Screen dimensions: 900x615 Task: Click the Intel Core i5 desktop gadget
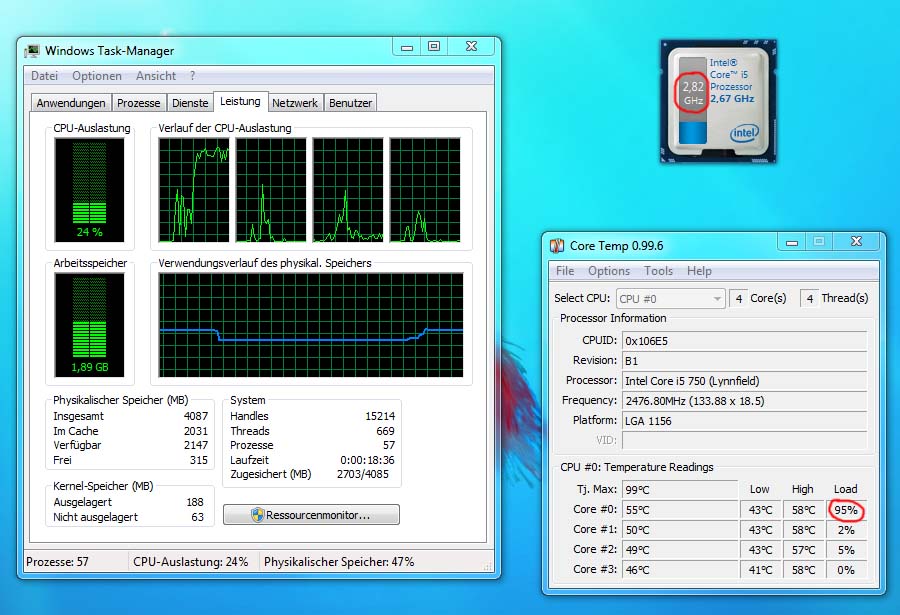(x=719, y=102)
